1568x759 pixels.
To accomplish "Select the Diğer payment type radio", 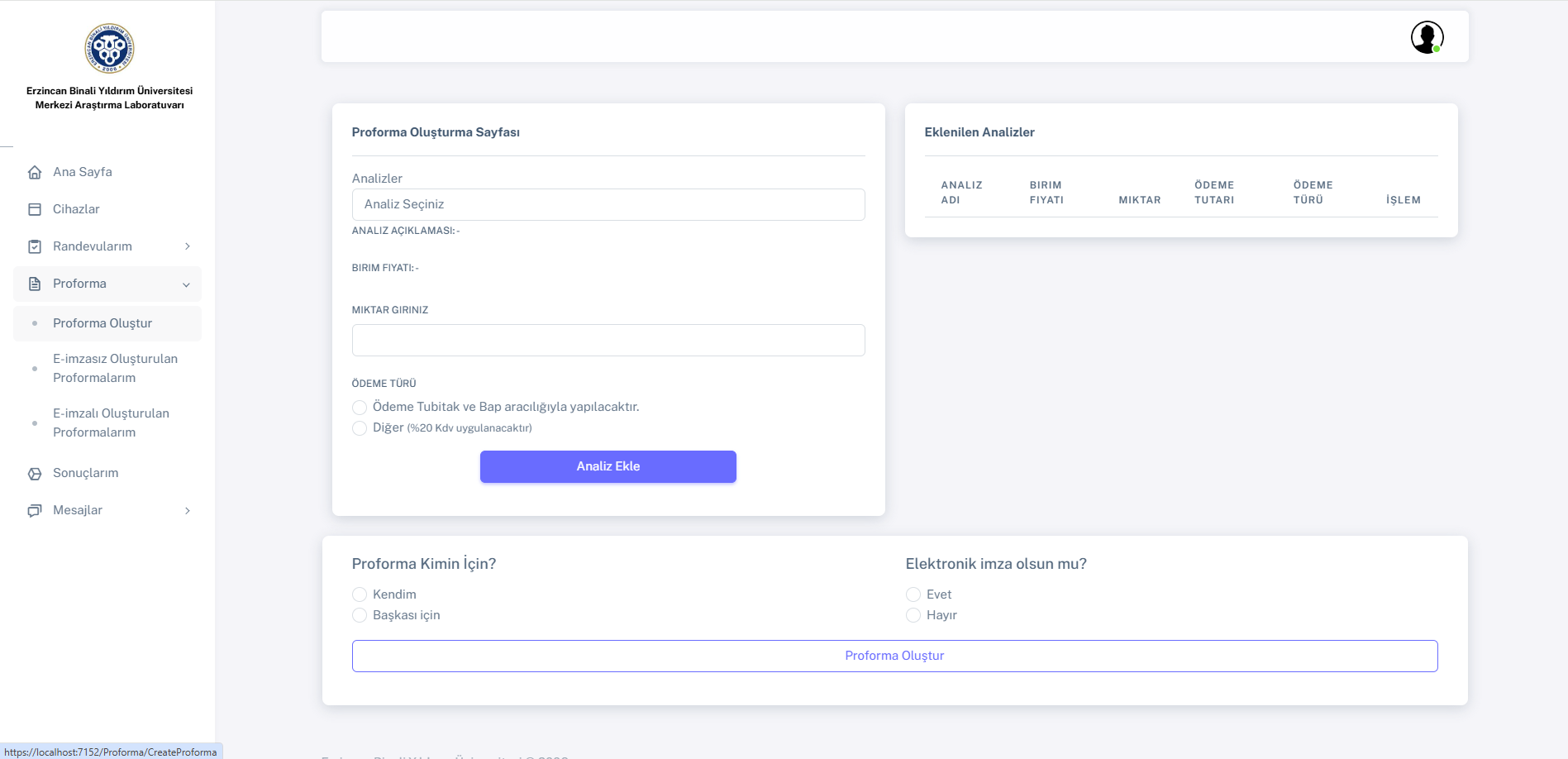I will click(x=360, y=428).
